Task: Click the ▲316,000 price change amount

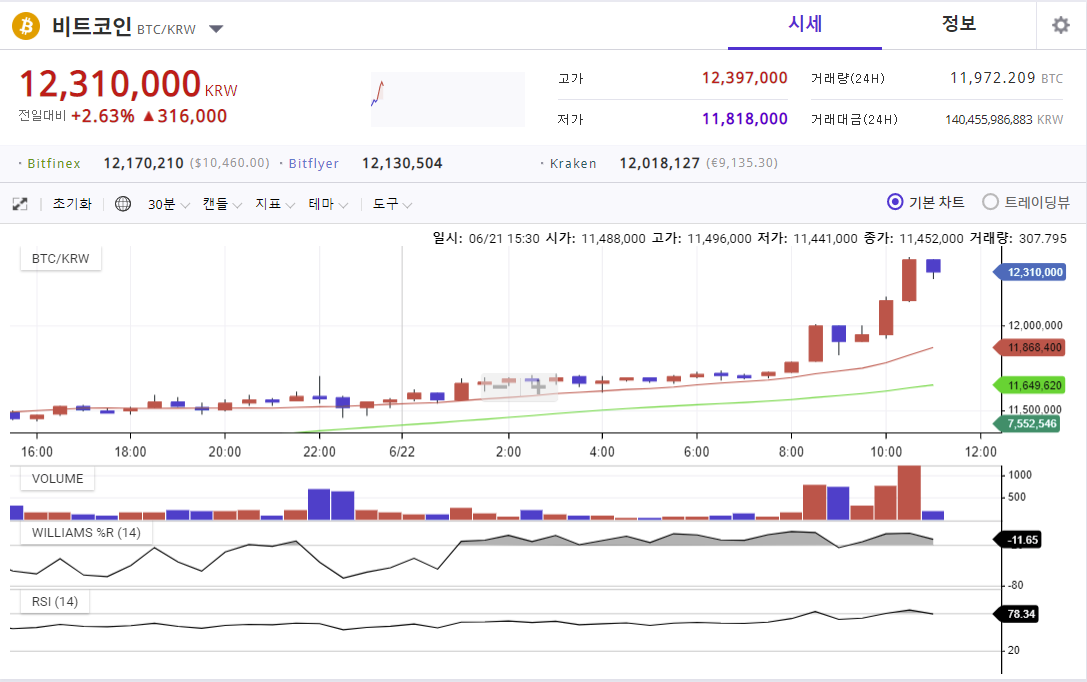Action: click(185, 116)
